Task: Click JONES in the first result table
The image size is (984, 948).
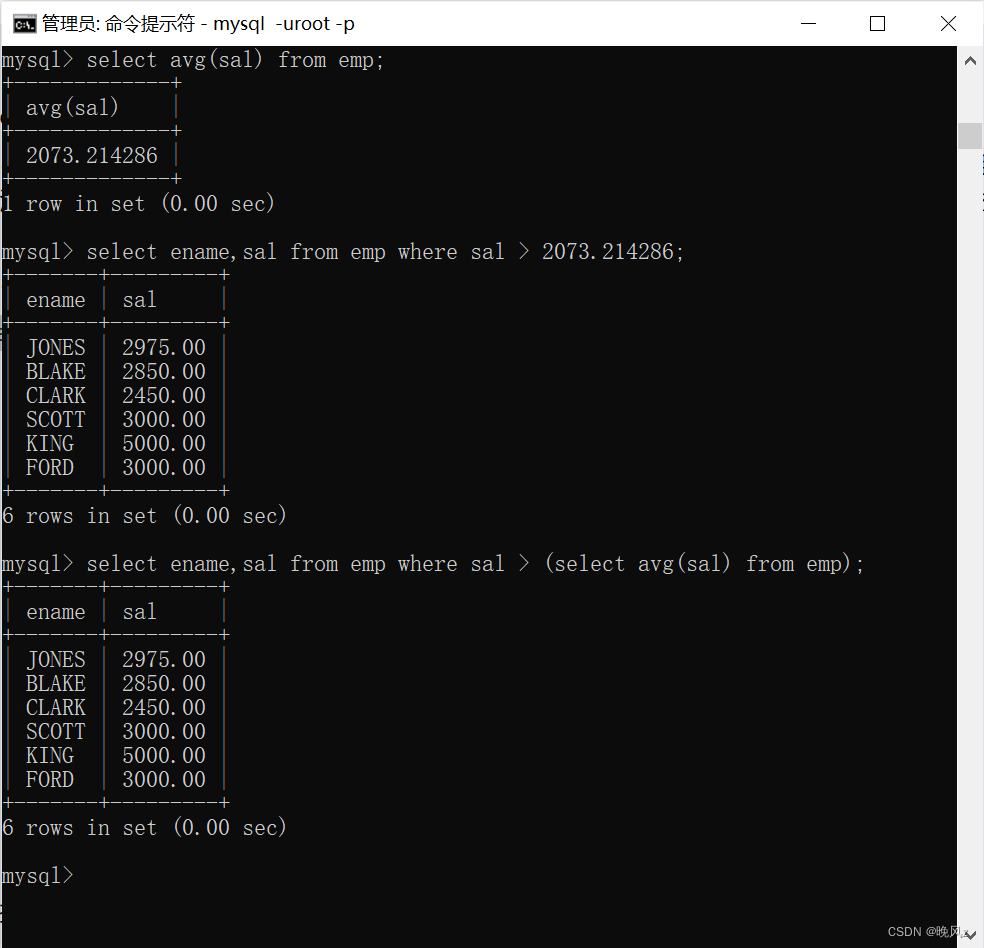Action: (55, 347)
